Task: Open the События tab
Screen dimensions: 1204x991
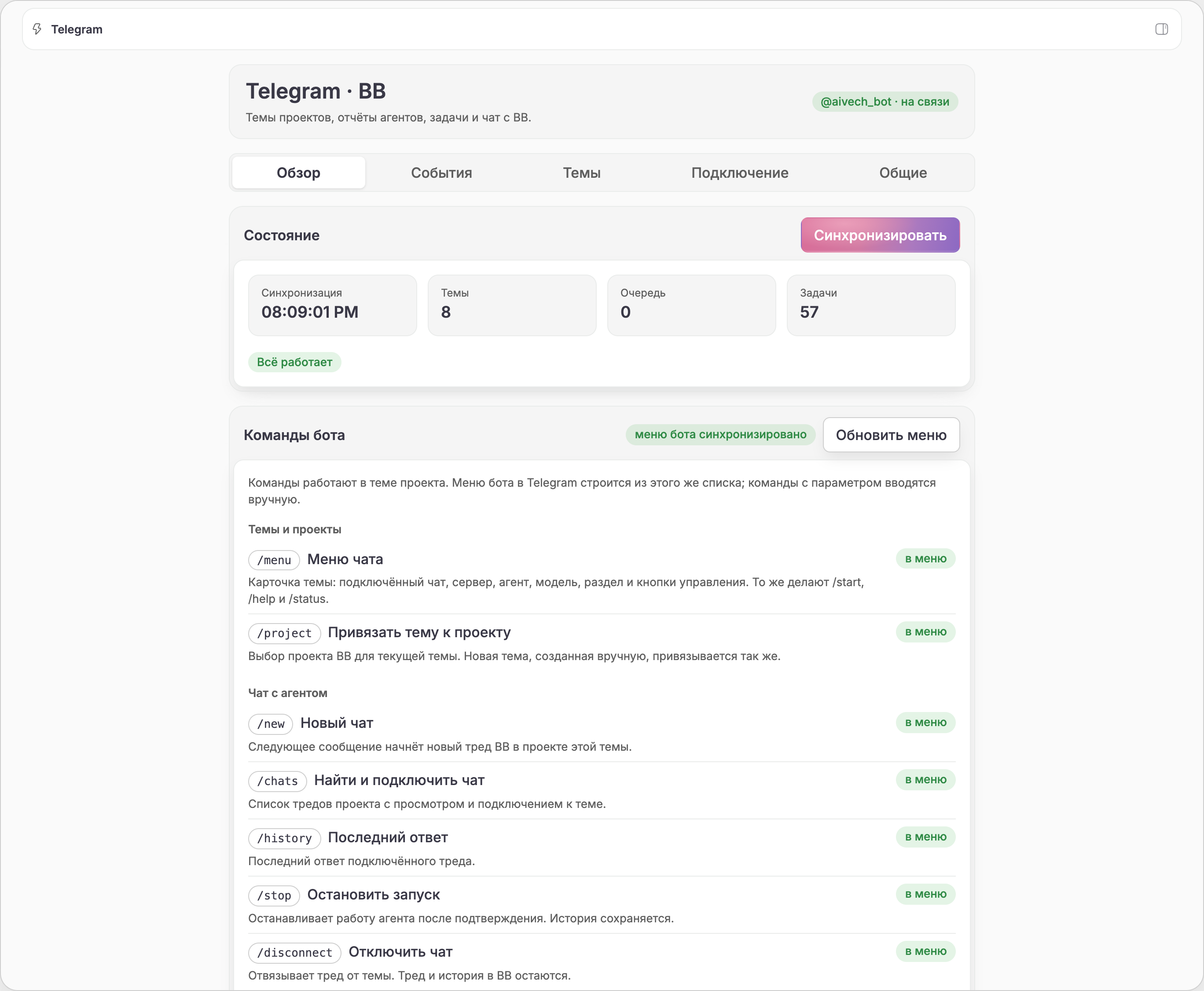Action: click(x=441, y=173)
